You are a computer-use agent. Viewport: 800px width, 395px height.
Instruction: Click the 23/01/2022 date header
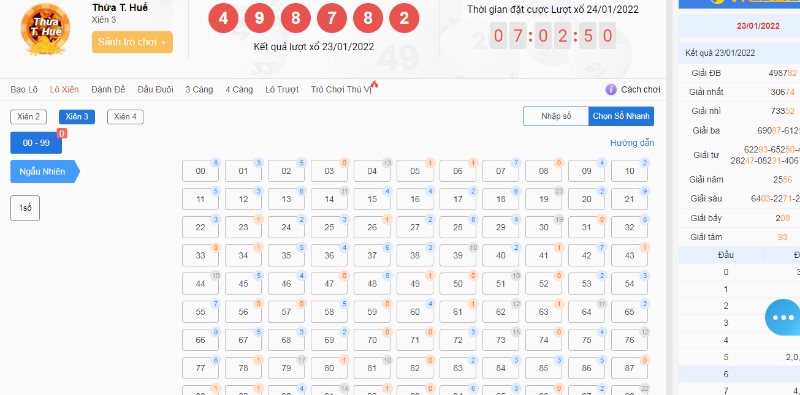(x=758, y=26)
